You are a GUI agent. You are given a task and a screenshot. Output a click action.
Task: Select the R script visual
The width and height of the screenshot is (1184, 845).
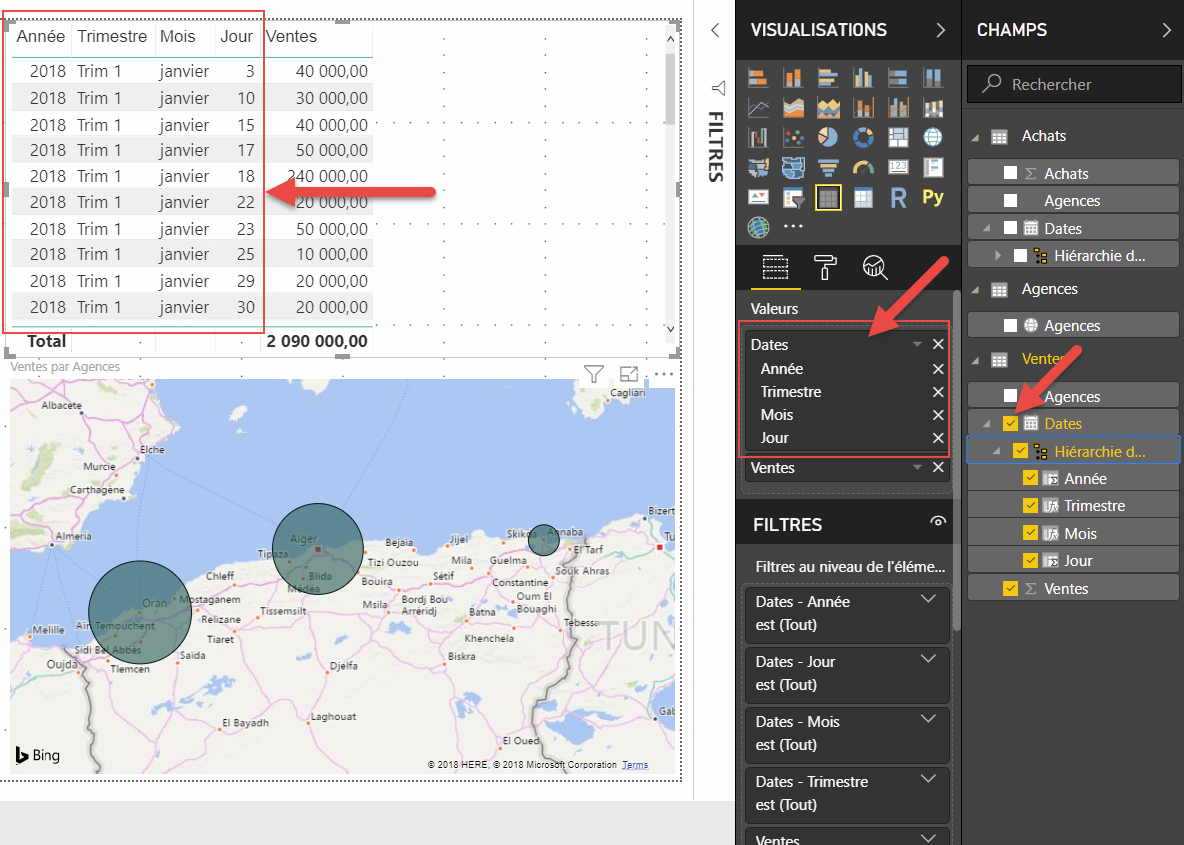tap(898, 198)
